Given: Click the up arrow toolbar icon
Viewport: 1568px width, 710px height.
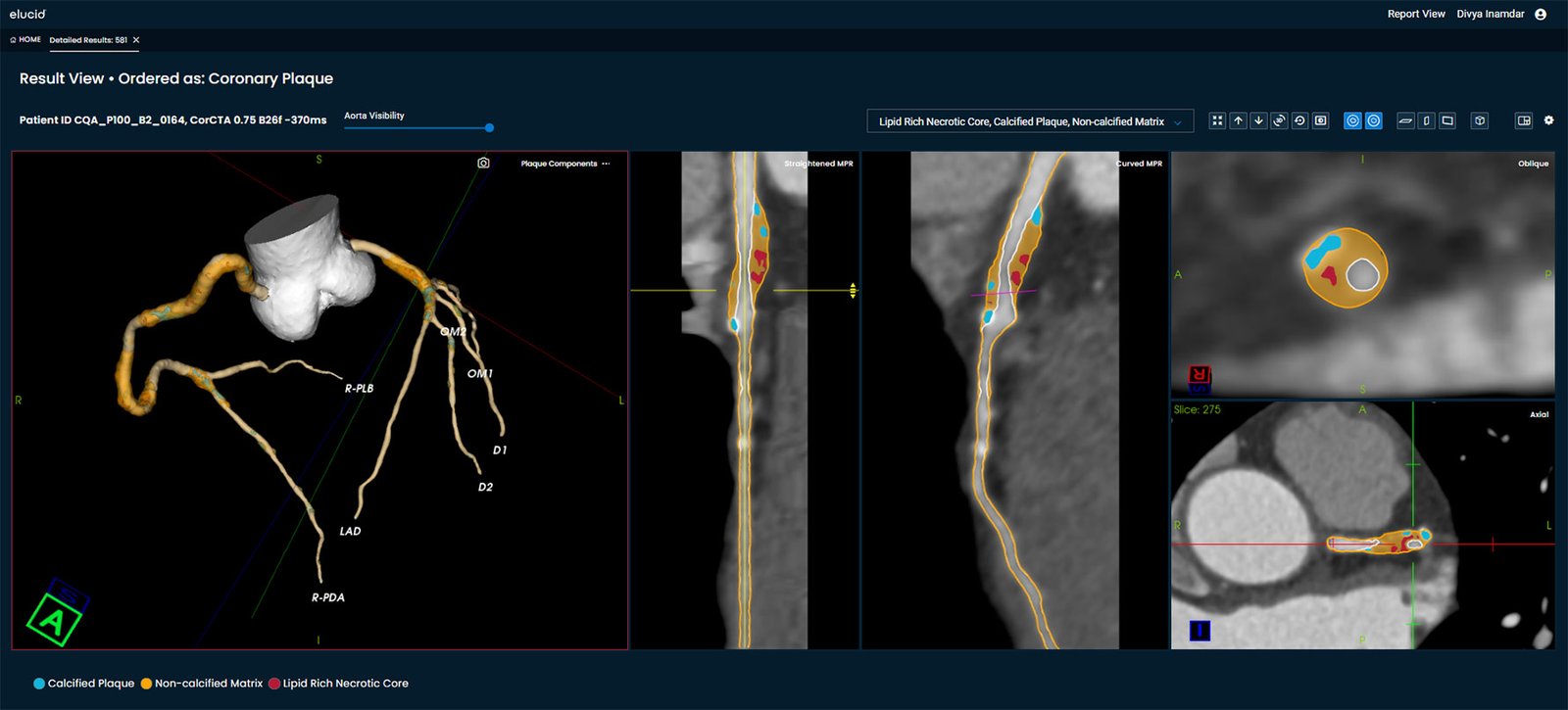Looking at the screenshot, I should [x=1238, y=120].
